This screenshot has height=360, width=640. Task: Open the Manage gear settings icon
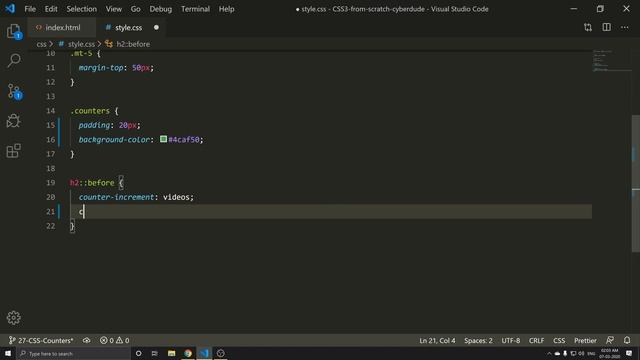coord(13,318)
